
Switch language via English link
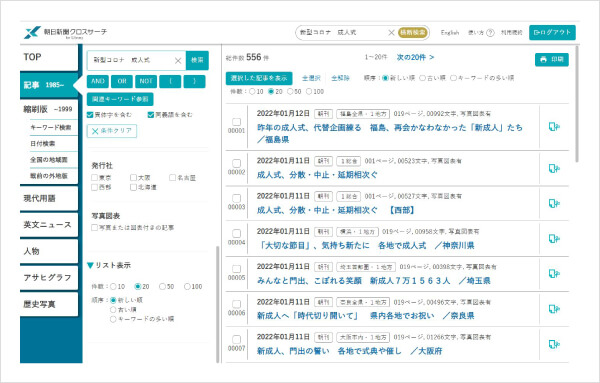pos(450,33)
